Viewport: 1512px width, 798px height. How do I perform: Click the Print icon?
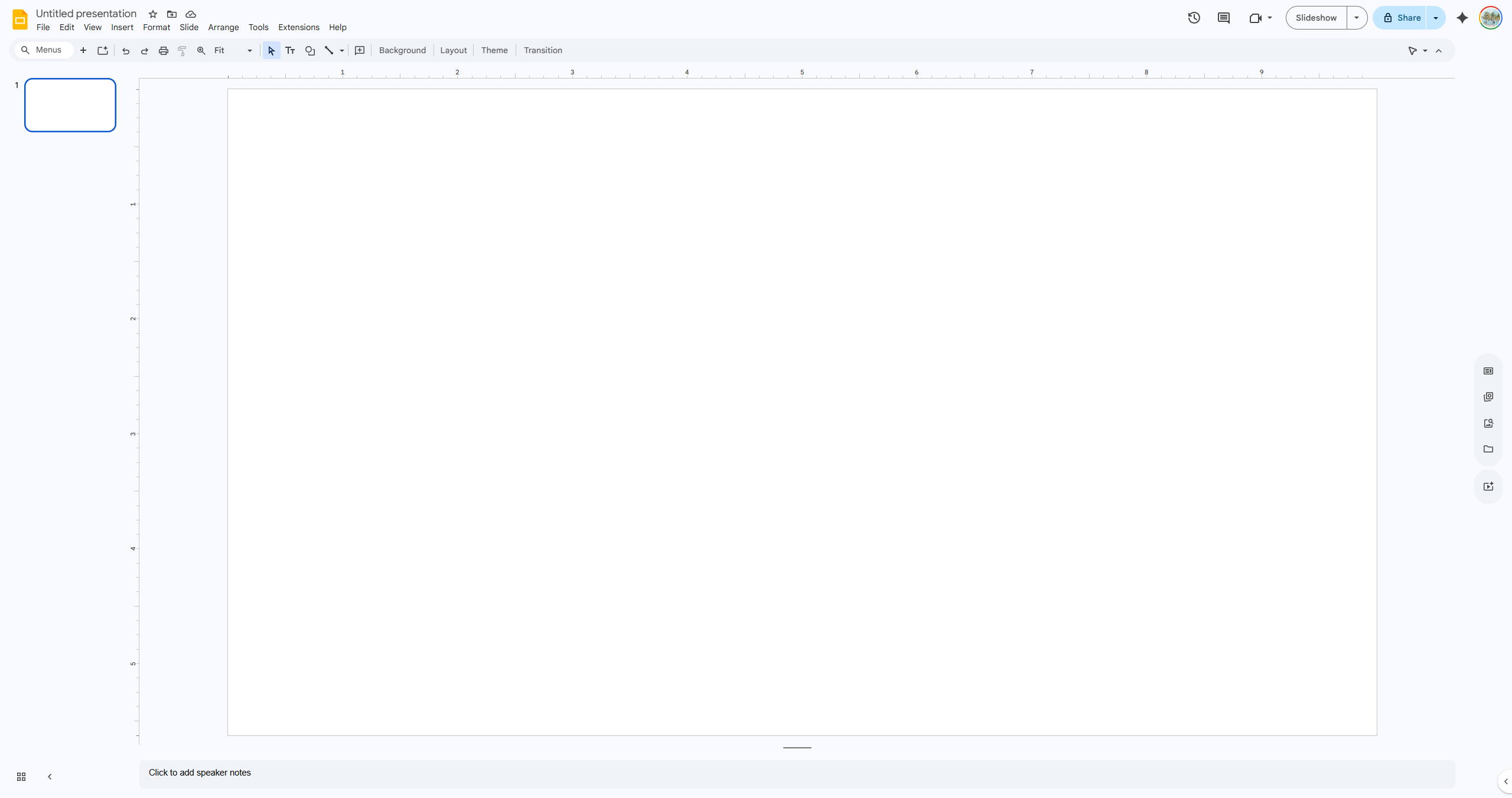[x=164, y=50]
